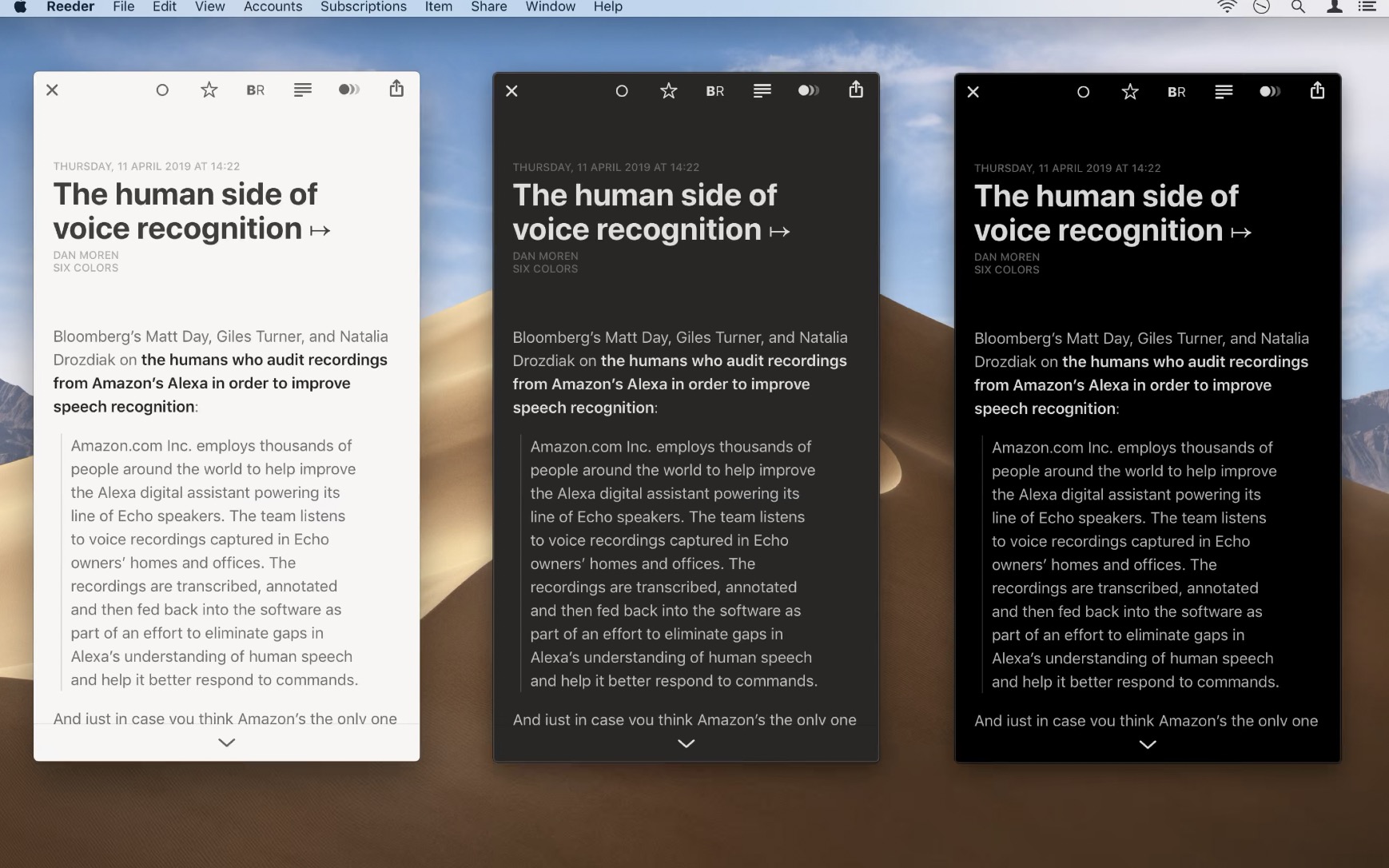Switch to reader view in dark gray window
Screen dimensions: 1389x868
[762, 91]
